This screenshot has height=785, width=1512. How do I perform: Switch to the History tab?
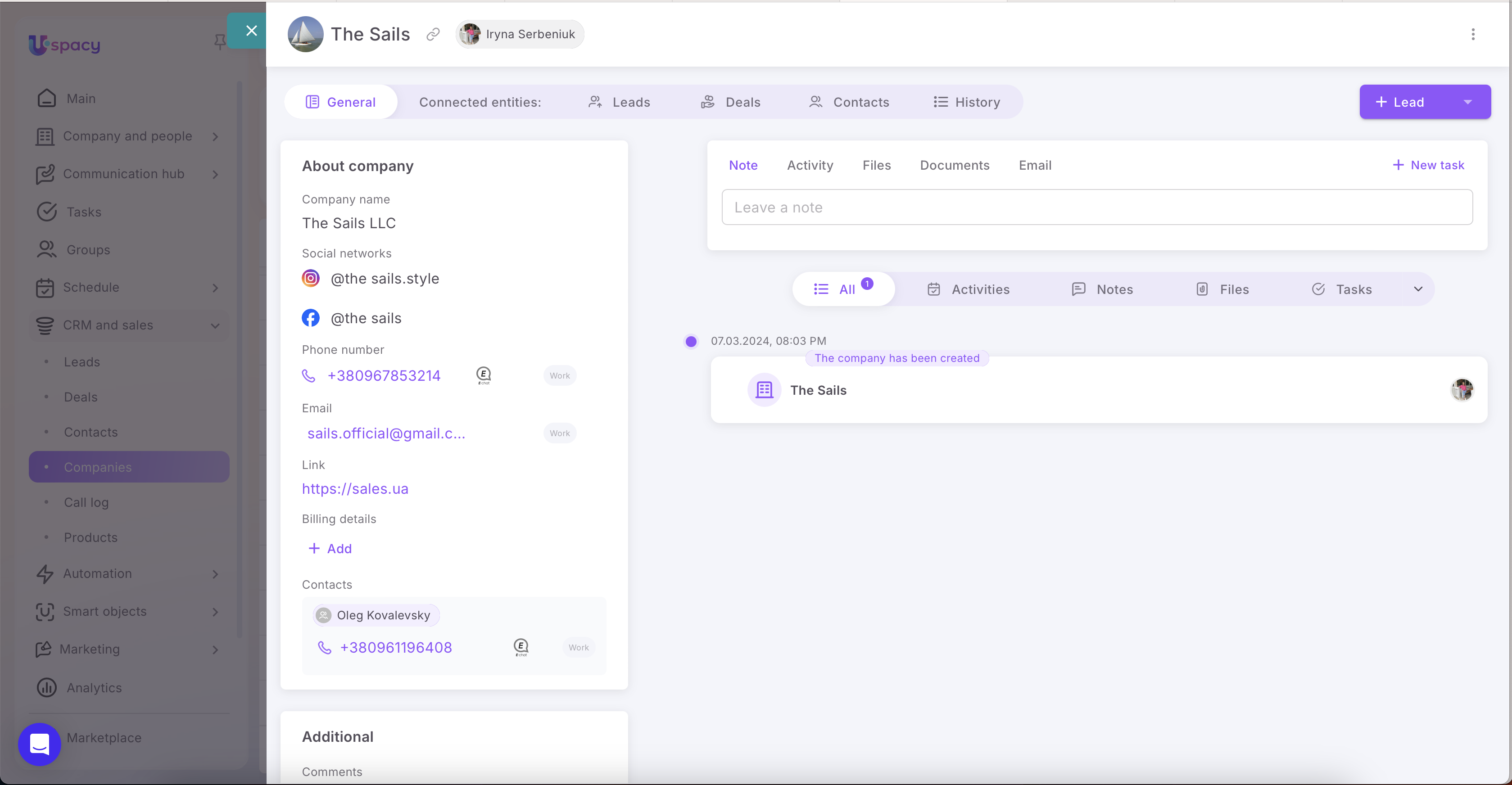point(966,102)
